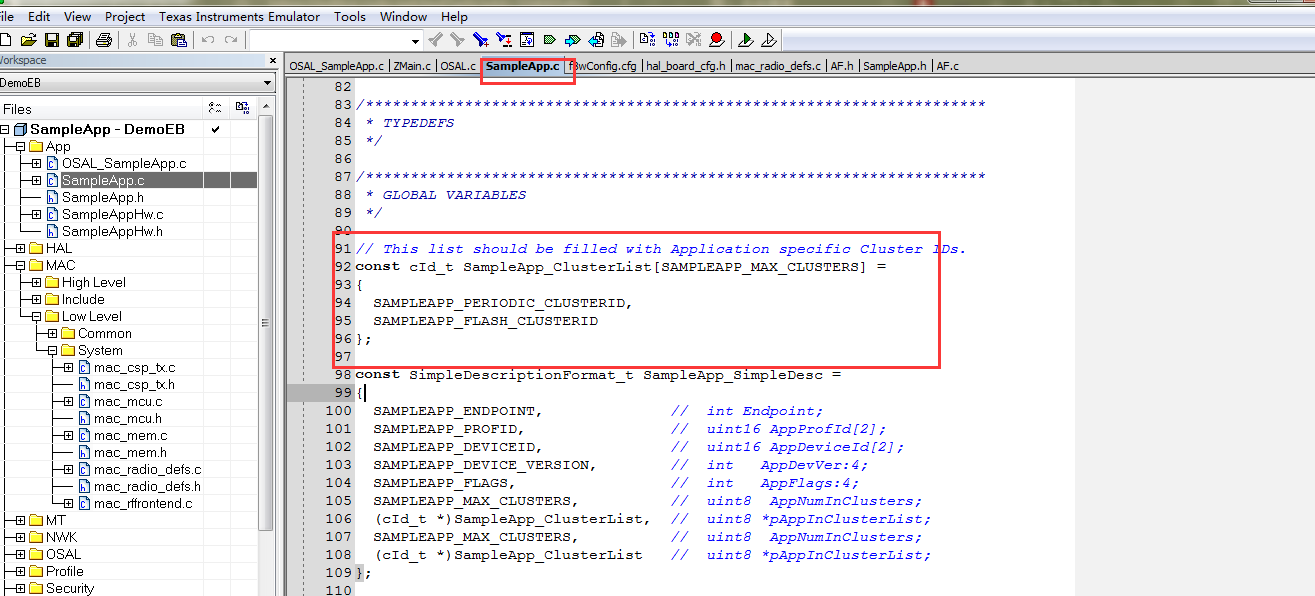1315x596 pixels.
Task: Select mac_mcu.h in the file tree
Action: [128, 418]
